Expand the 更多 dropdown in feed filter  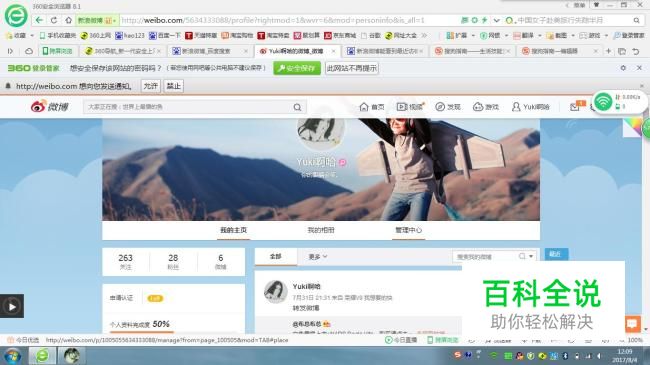318,257
